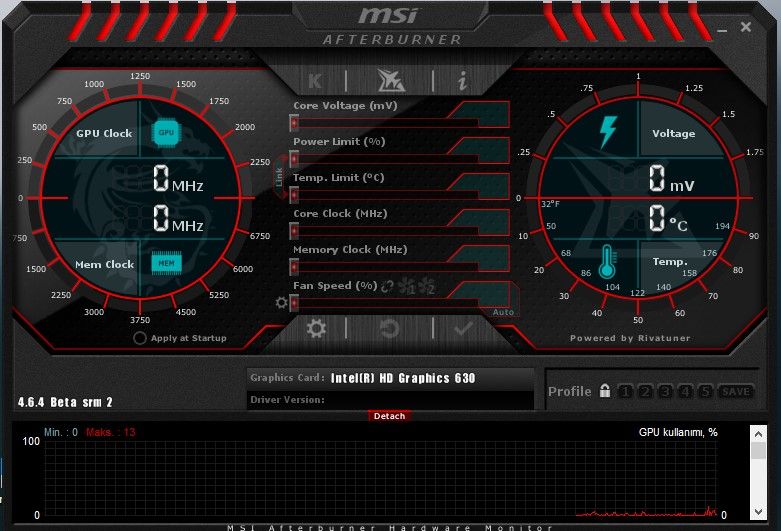Click the Temp. Limit slider handle
Image resolution: width=781 pixels, height=531 pixels.
coord(294,194)
